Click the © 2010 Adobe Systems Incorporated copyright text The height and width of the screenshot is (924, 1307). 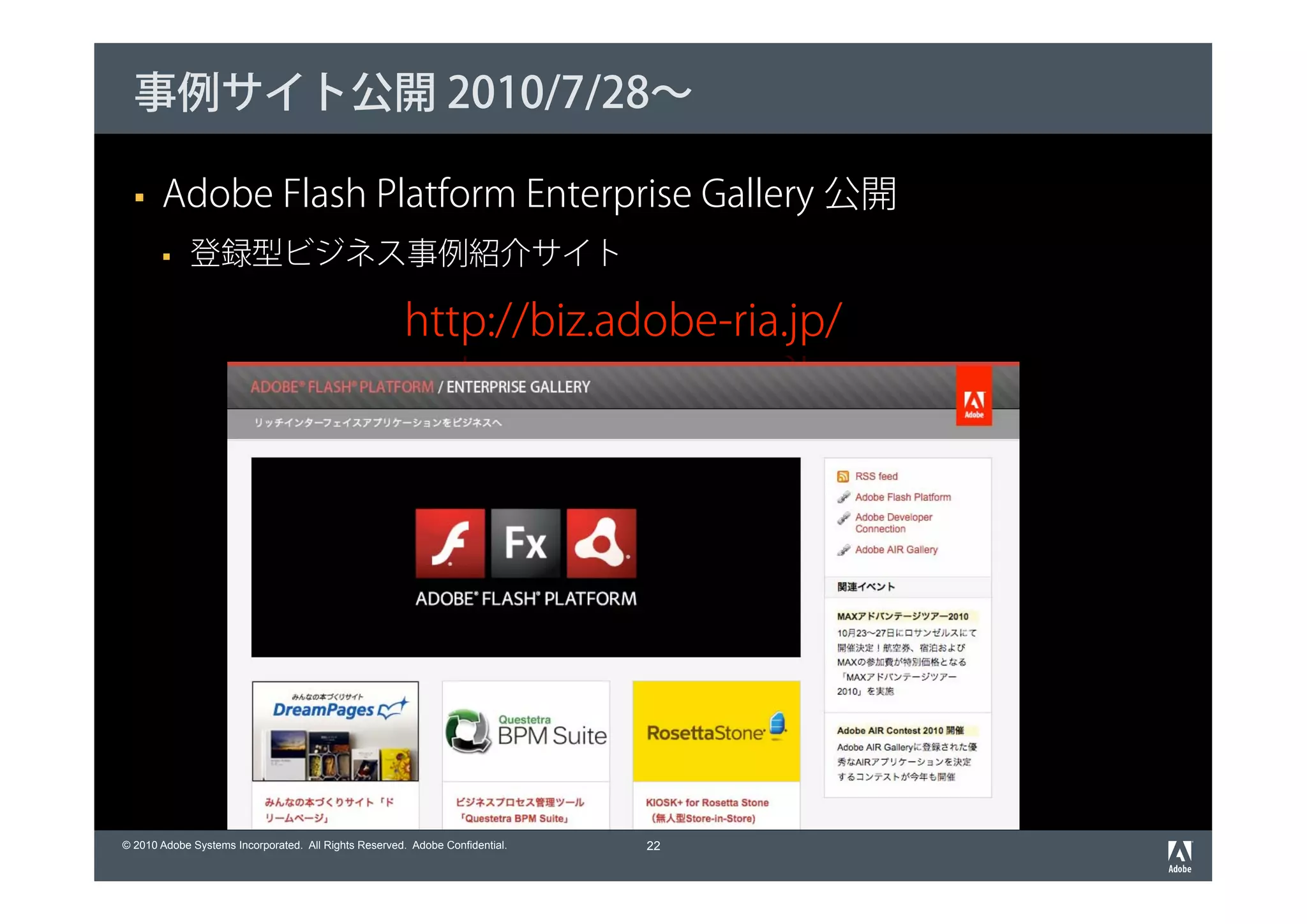pos(314,846)
